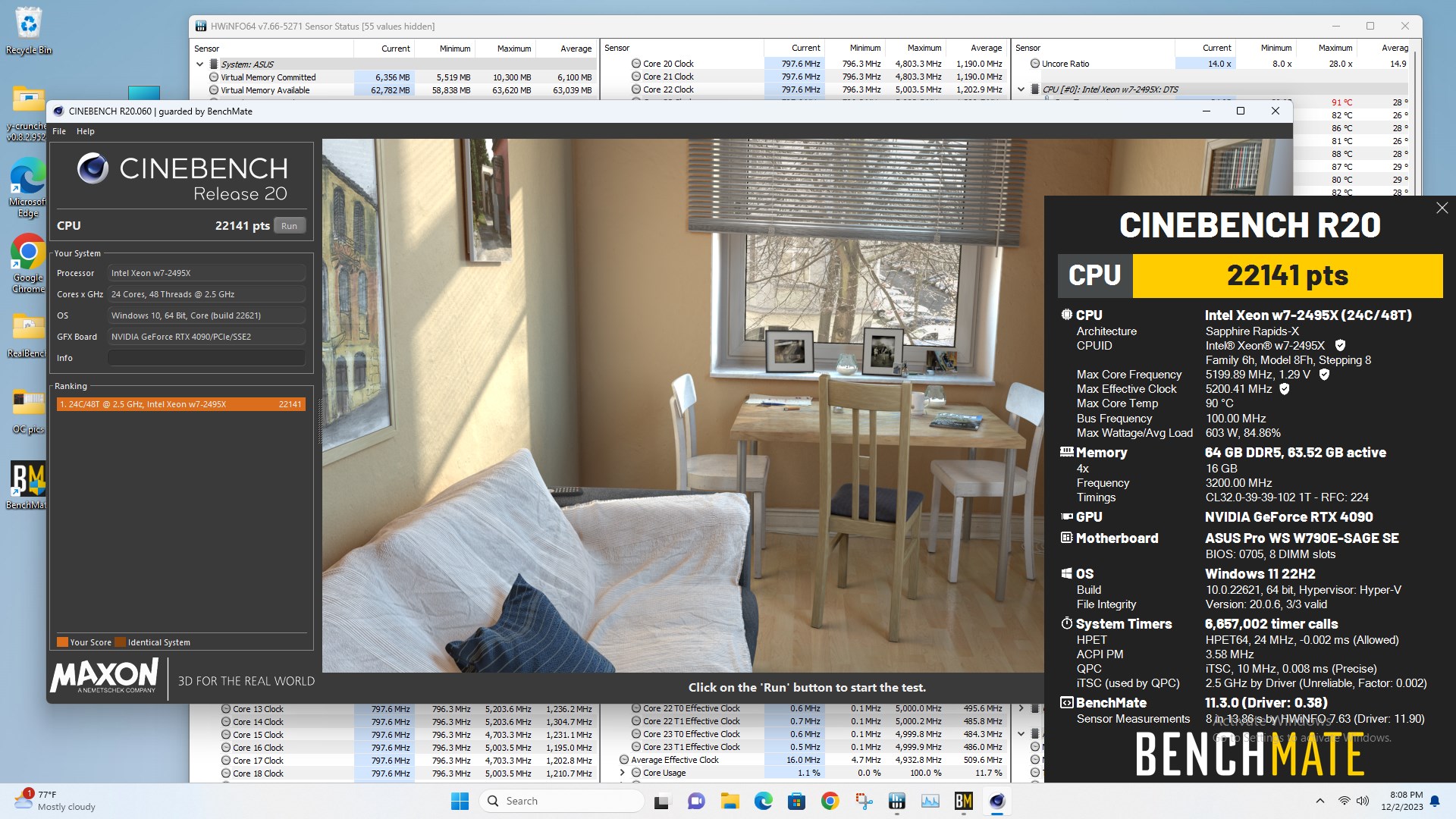Click the Run button next to CPU score
The height and width of the screenshot is (819, 1456).
click(x=289, y=225)
